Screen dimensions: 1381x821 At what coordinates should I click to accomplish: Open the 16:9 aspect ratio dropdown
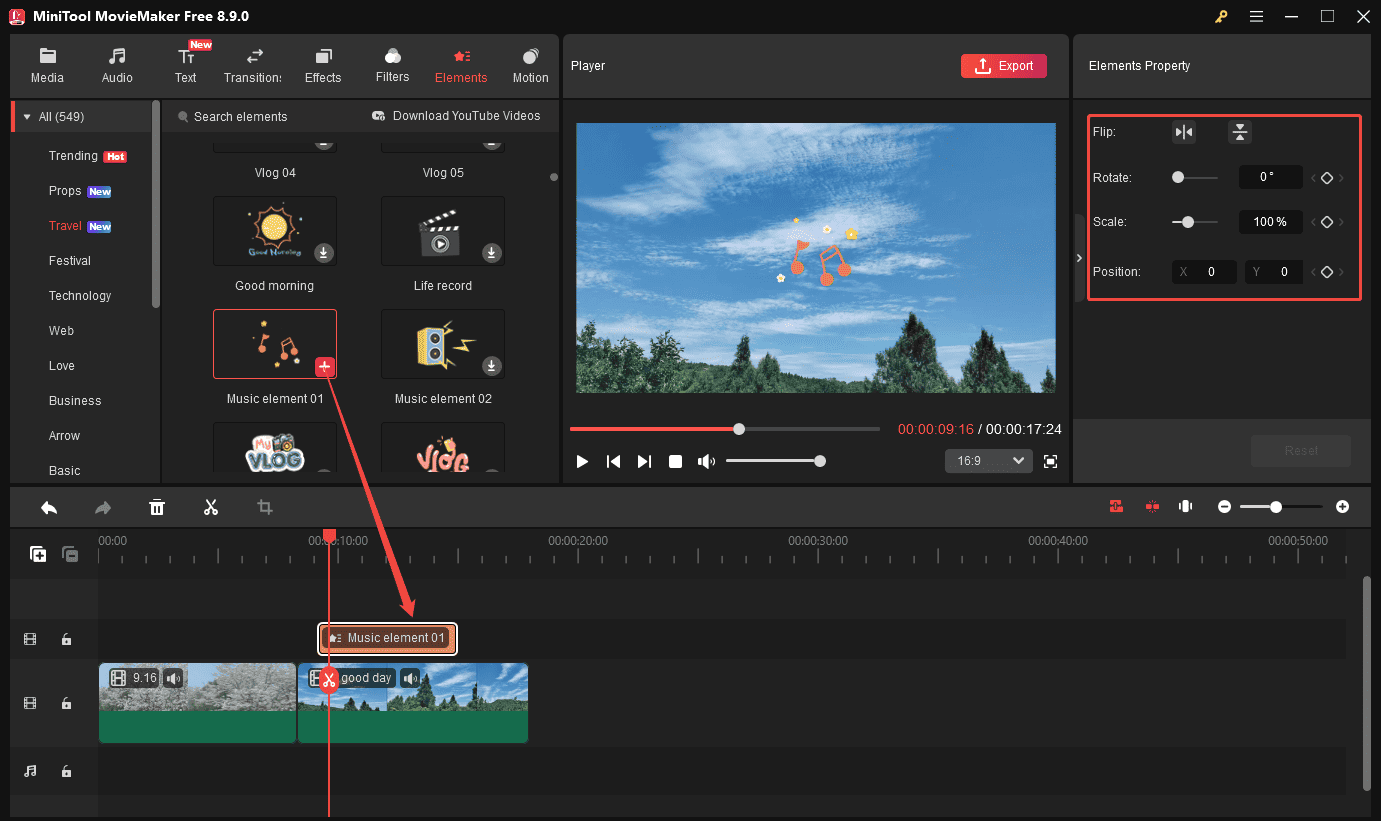(x=989, y=460)
